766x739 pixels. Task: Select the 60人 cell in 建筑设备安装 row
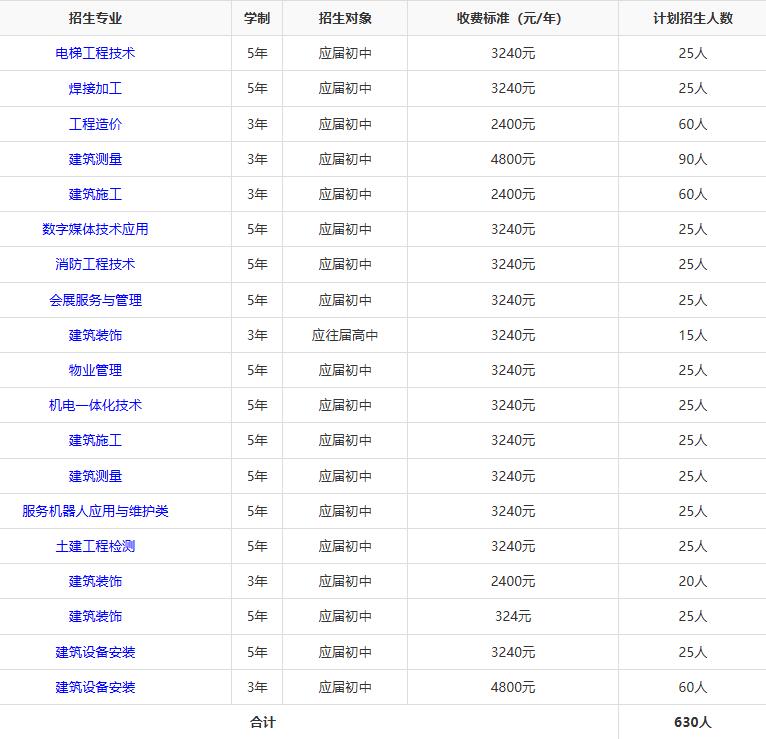pos(693,687)
